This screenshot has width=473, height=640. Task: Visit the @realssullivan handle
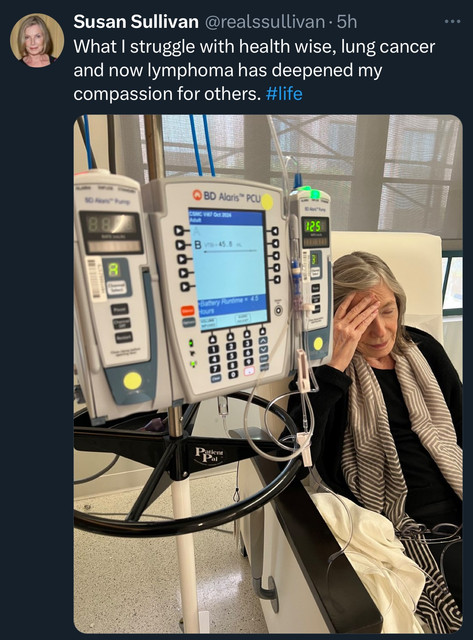(264, 22)
